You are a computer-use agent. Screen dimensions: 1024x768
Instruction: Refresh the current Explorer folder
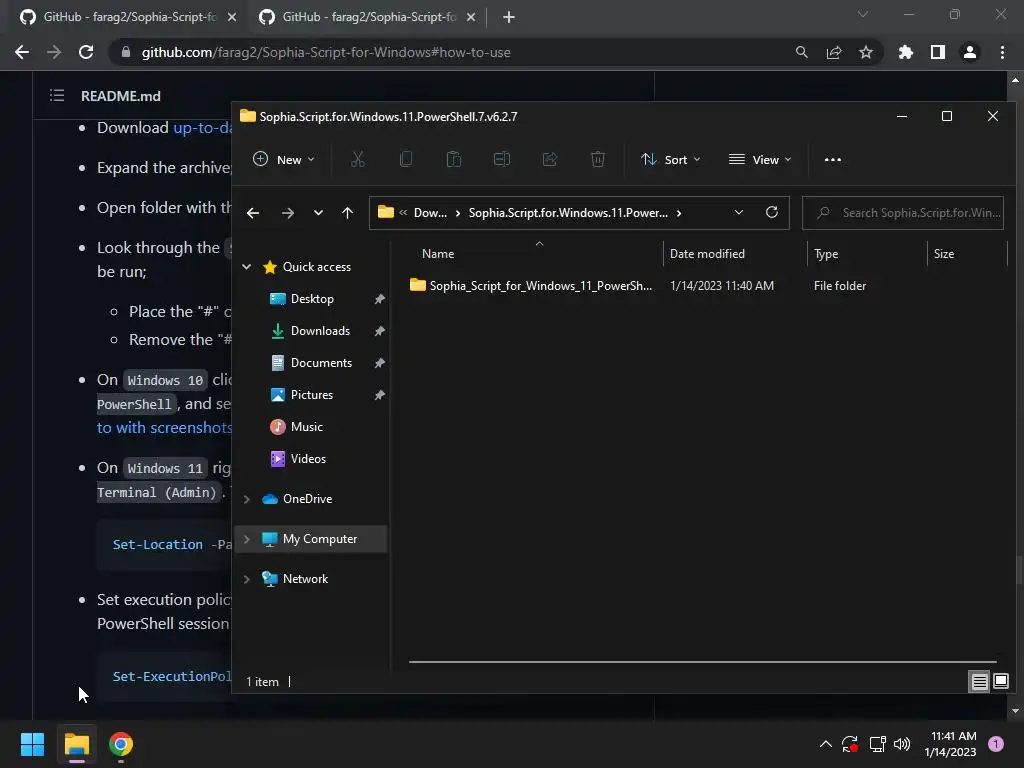pos(772,213)
